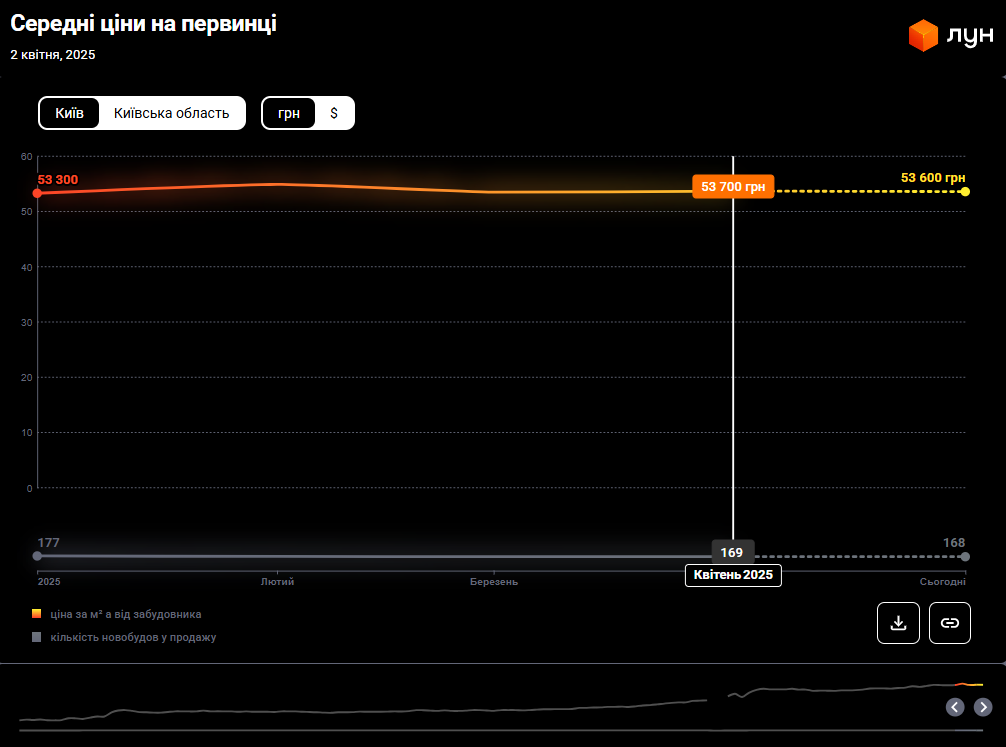Click the orange price legend swatch

(37, 614)
